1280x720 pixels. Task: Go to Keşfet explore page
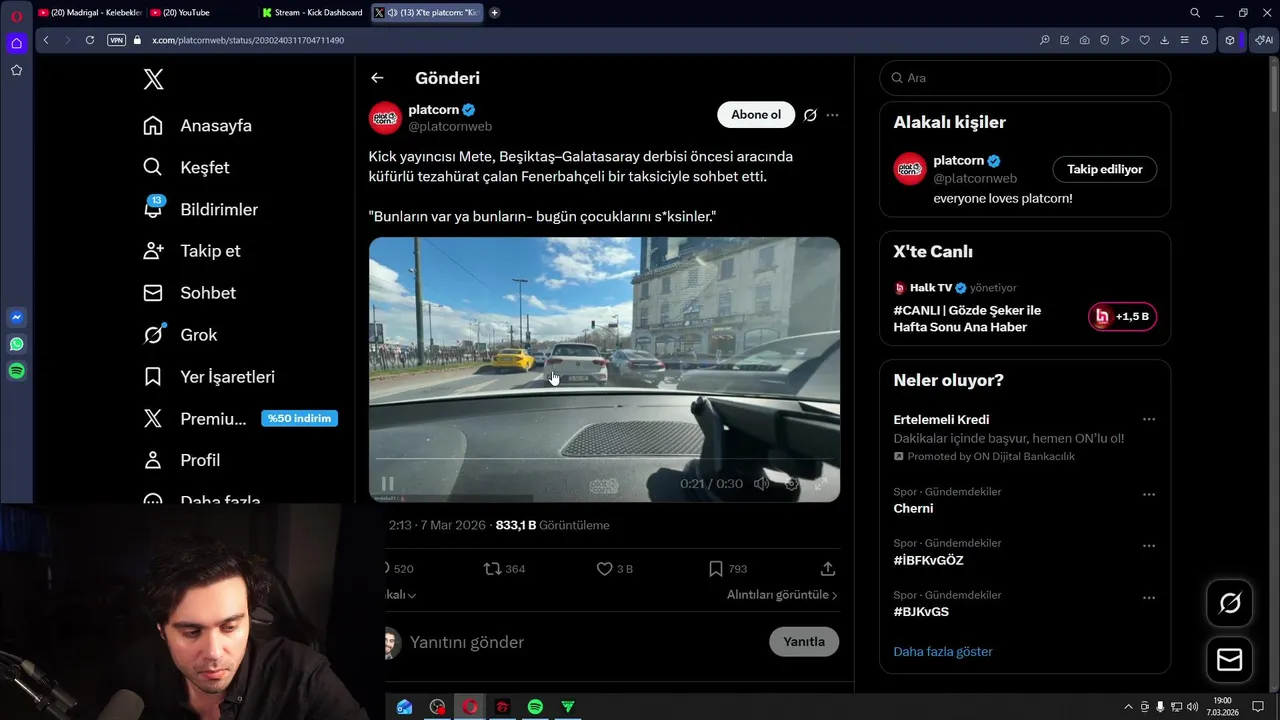(x=186, y=168)
